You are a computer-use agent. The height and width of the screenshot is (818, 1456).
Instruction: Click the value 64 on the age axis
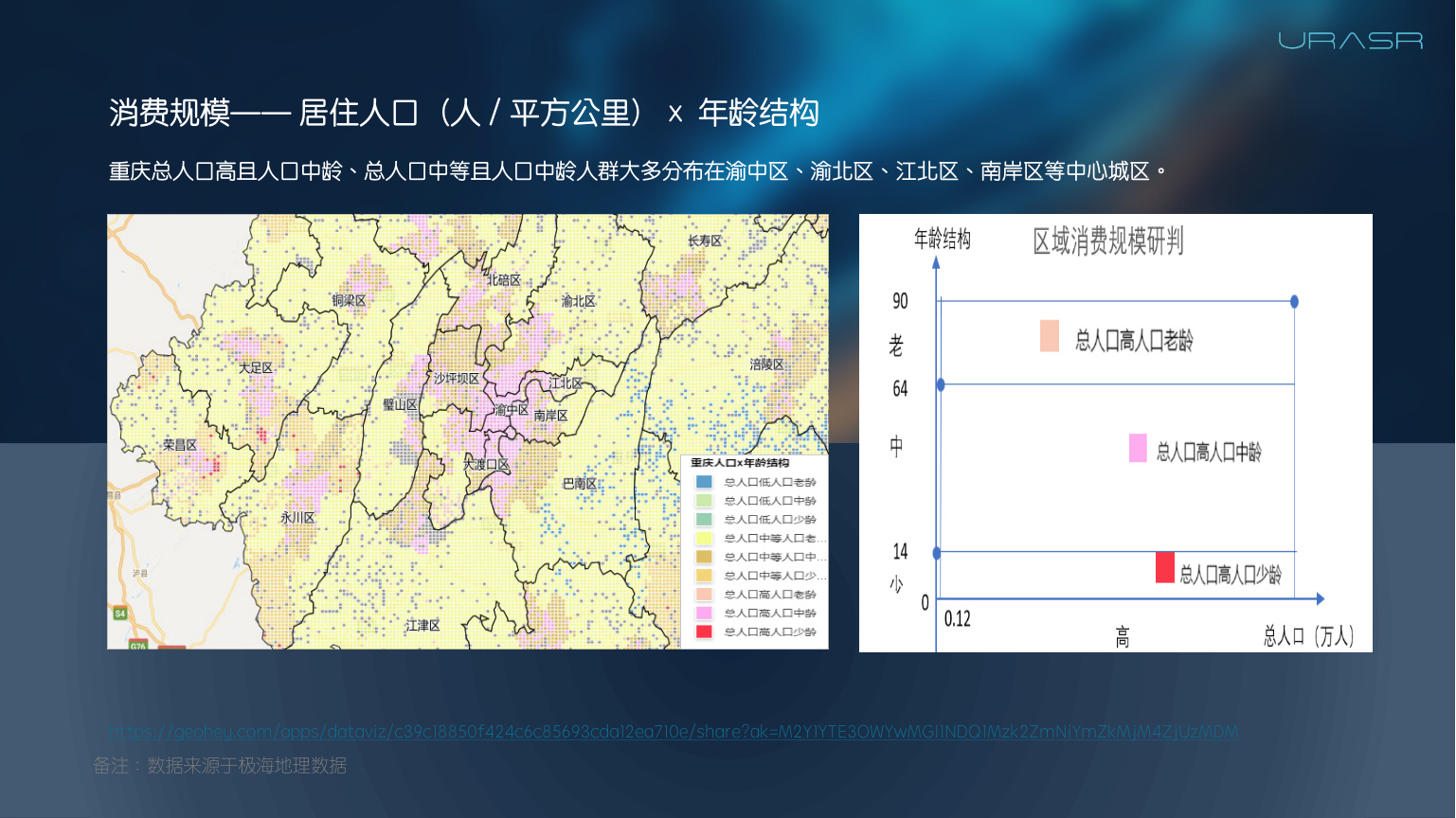tap(900, 388)
